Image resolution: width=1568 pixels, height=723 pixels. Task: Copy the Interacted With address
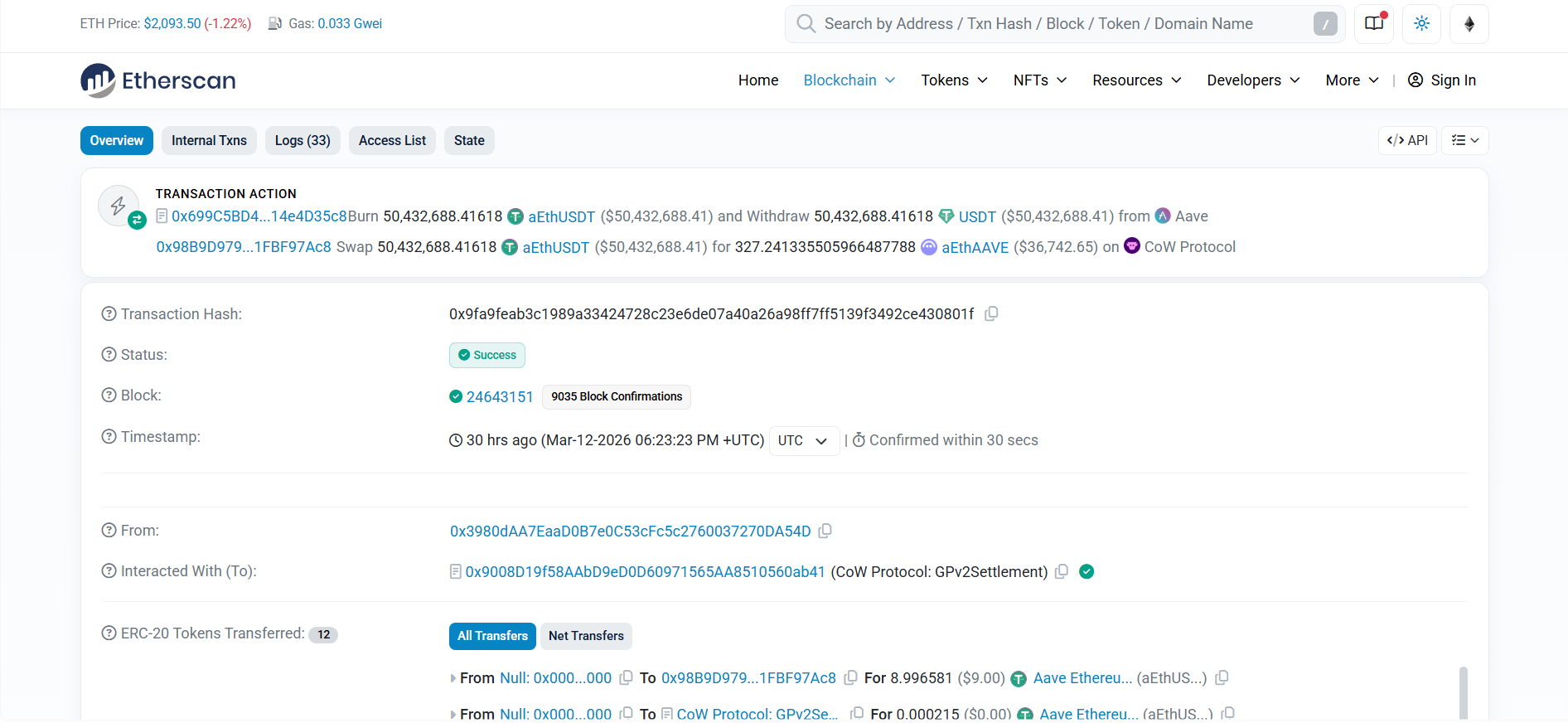[1062, 571]
